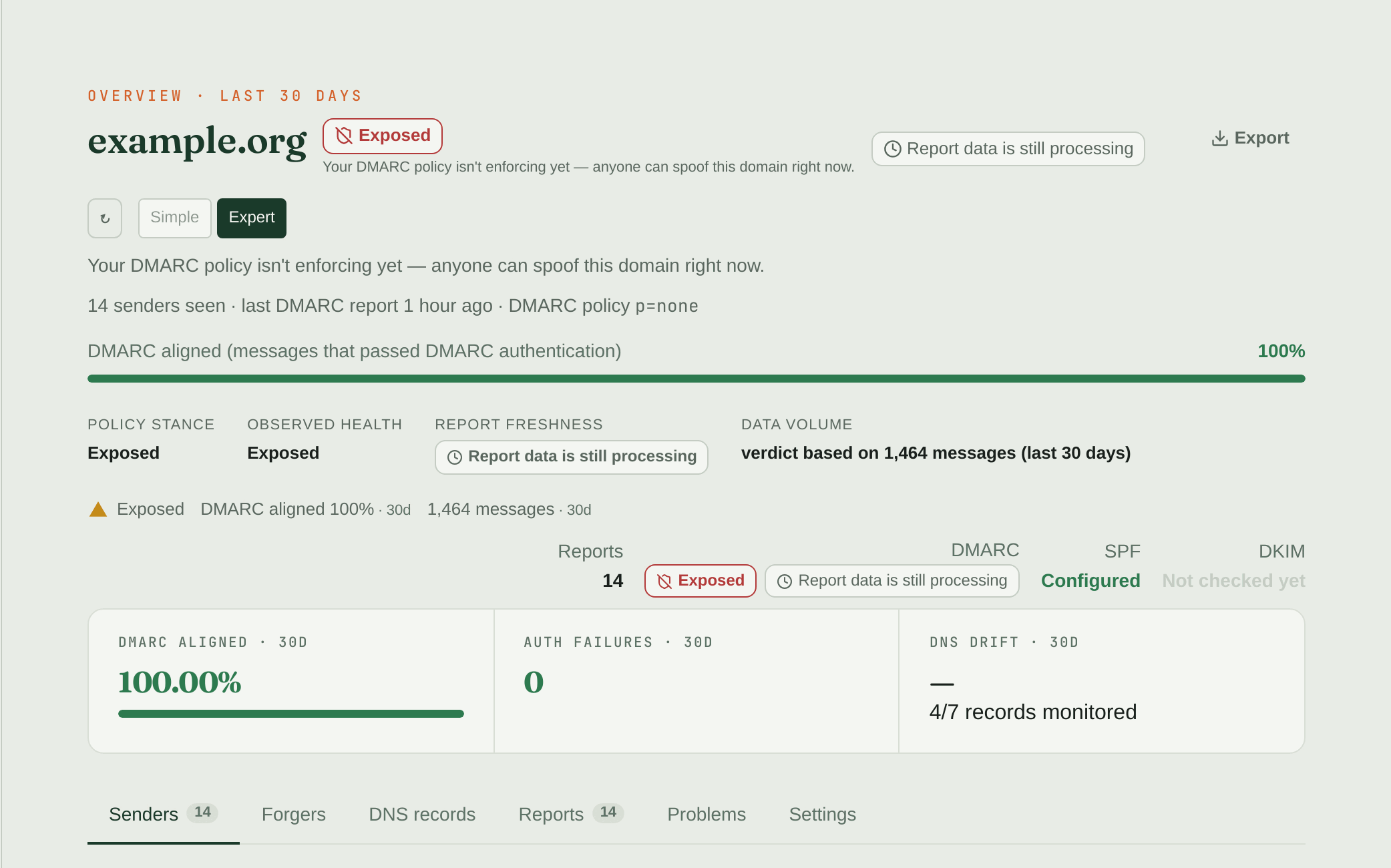Click the 100.00% card progress bar
The image size is (1391, 868).
(291, 714)
